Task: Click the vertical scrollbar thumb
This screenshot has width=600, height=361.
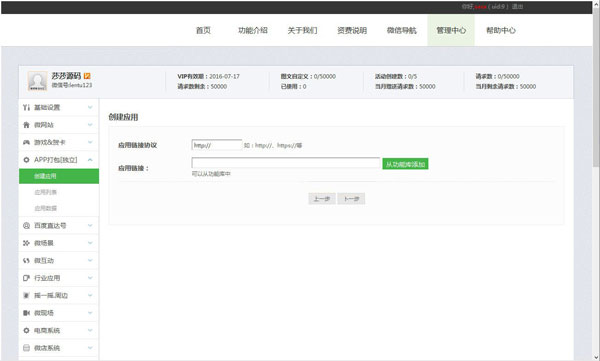Action: pos(596,88)
